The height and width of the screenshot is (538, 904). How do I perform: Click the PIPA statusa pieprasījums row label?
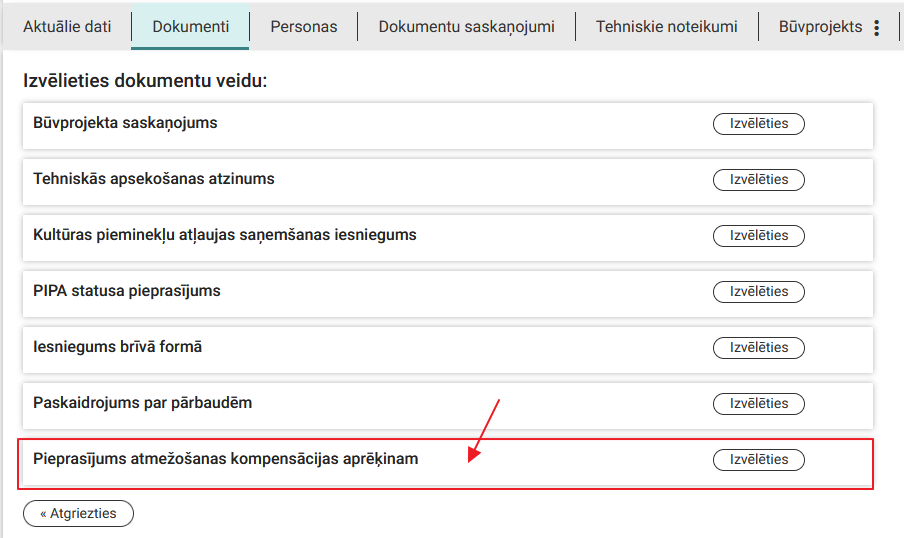click(127, 291)
